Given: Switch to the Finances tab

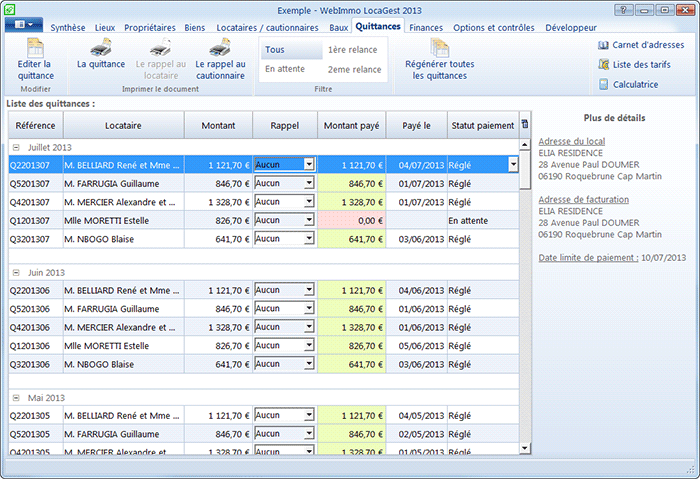Looking at the screenshot, I should [x=426, y=27].
